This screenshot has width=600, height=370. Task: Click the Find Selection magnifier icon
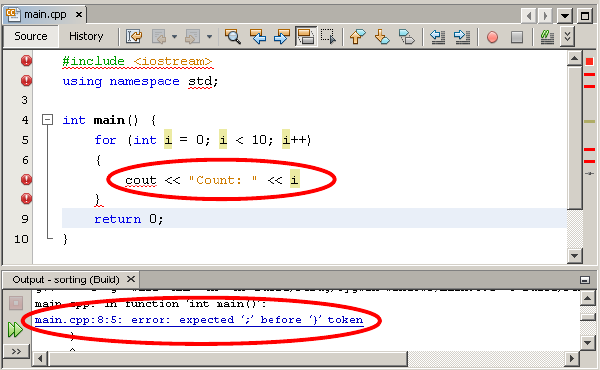232,37
